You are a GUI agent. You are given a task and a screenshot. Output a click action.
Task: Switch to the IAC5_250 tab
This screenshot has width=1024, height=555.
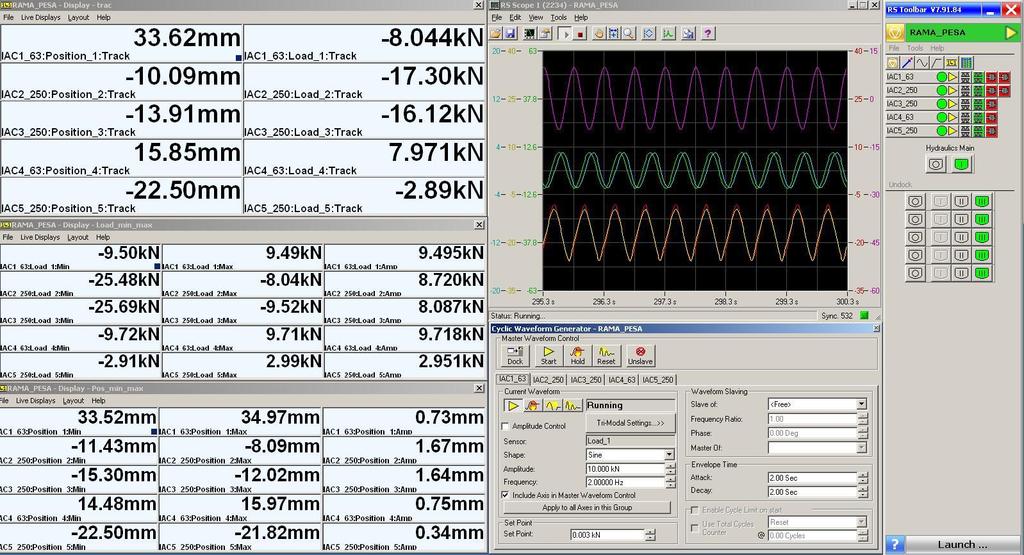tap(658, 379)
